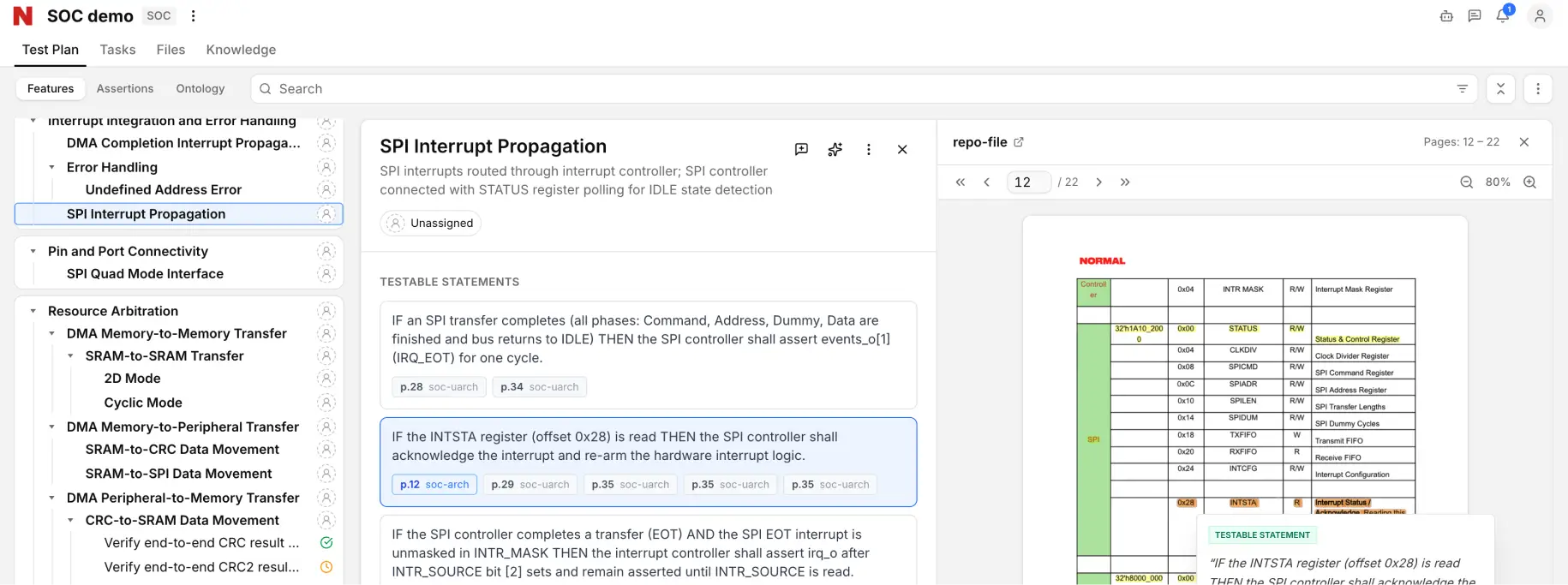Switch to the Test Plan tab

point(51,50)
